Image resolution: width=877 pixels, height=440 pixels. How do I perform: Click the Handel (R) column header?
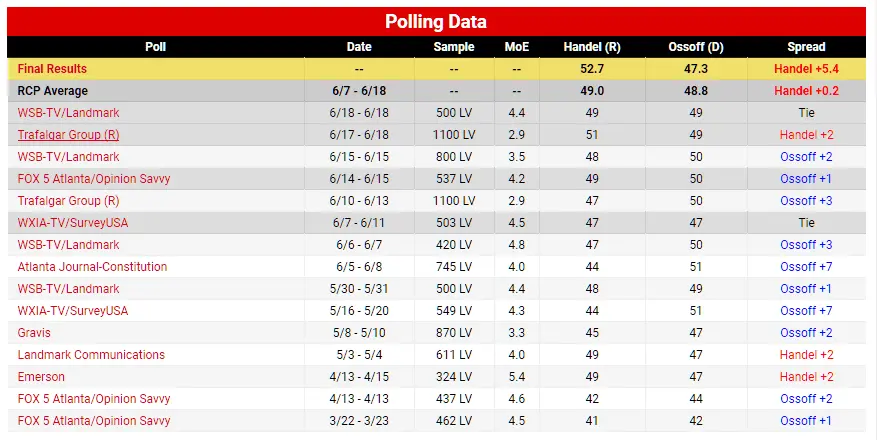click(x=592, y=47)
